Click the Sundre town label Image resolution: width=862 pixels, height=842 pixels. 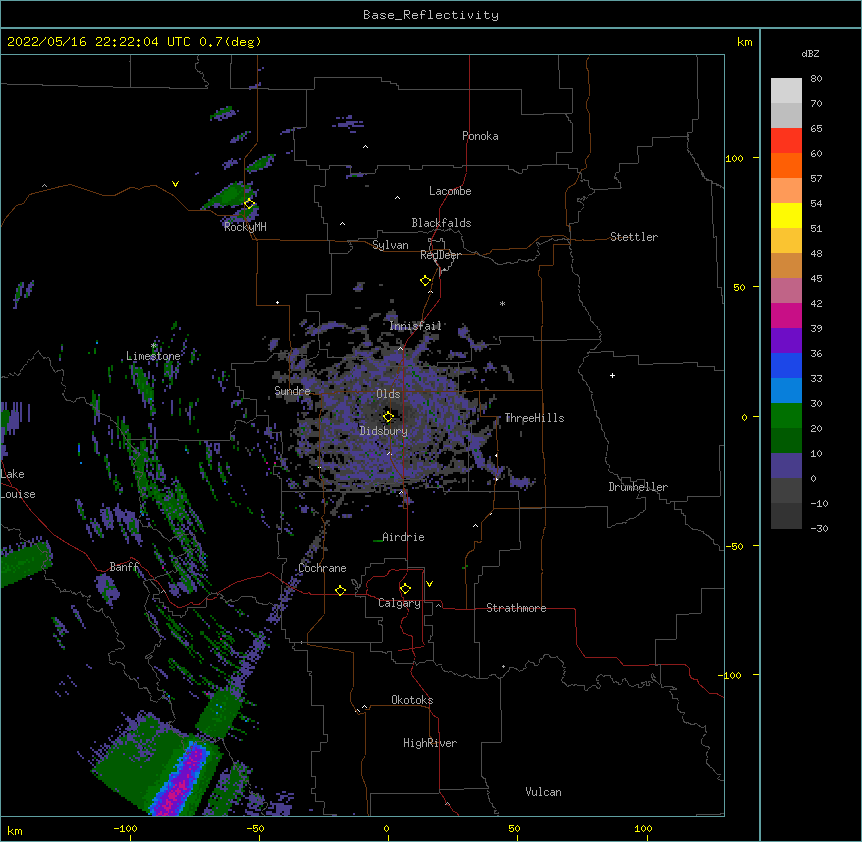(292, 391)
